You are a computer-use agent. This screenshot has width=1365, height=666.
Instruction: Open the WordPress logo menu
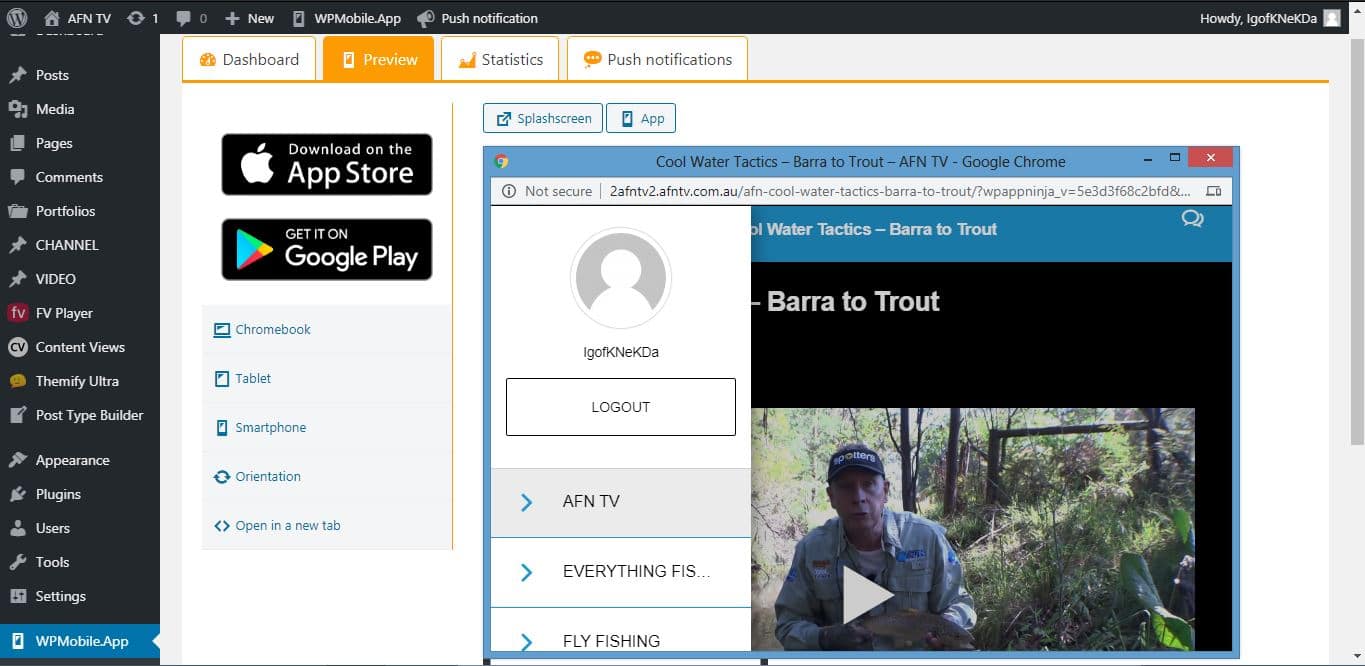pos(16,18)
